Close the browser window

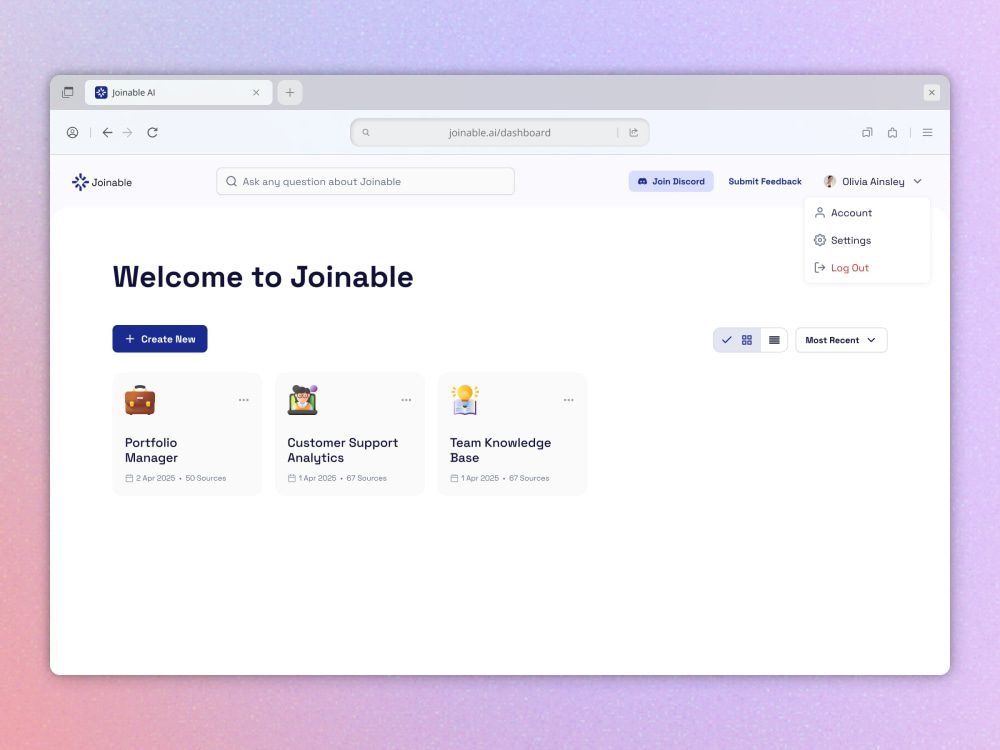[x=932, y=92]
